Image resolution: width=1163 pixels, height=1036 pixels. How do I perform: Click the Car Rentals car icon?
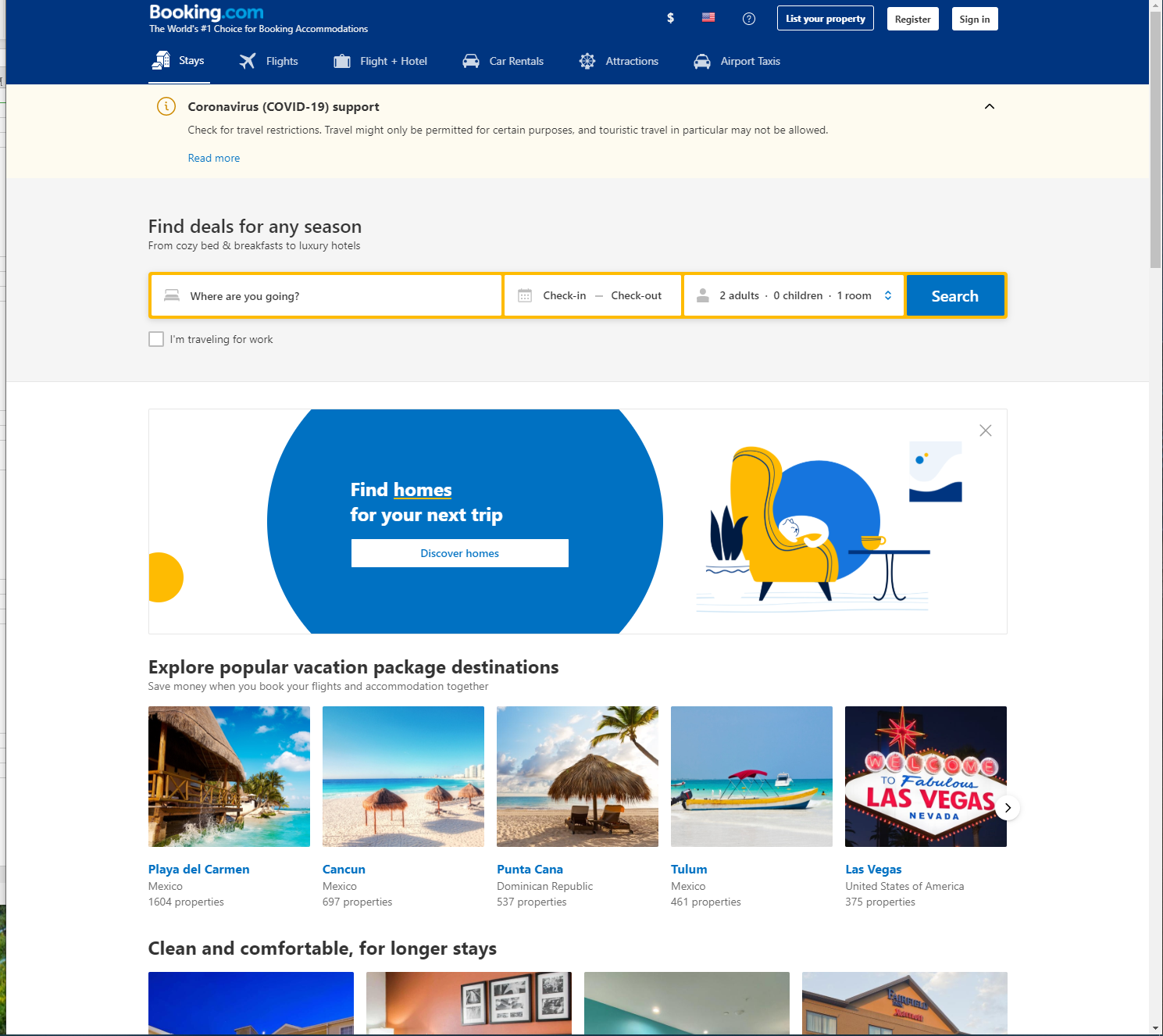[x=471, y=61]
